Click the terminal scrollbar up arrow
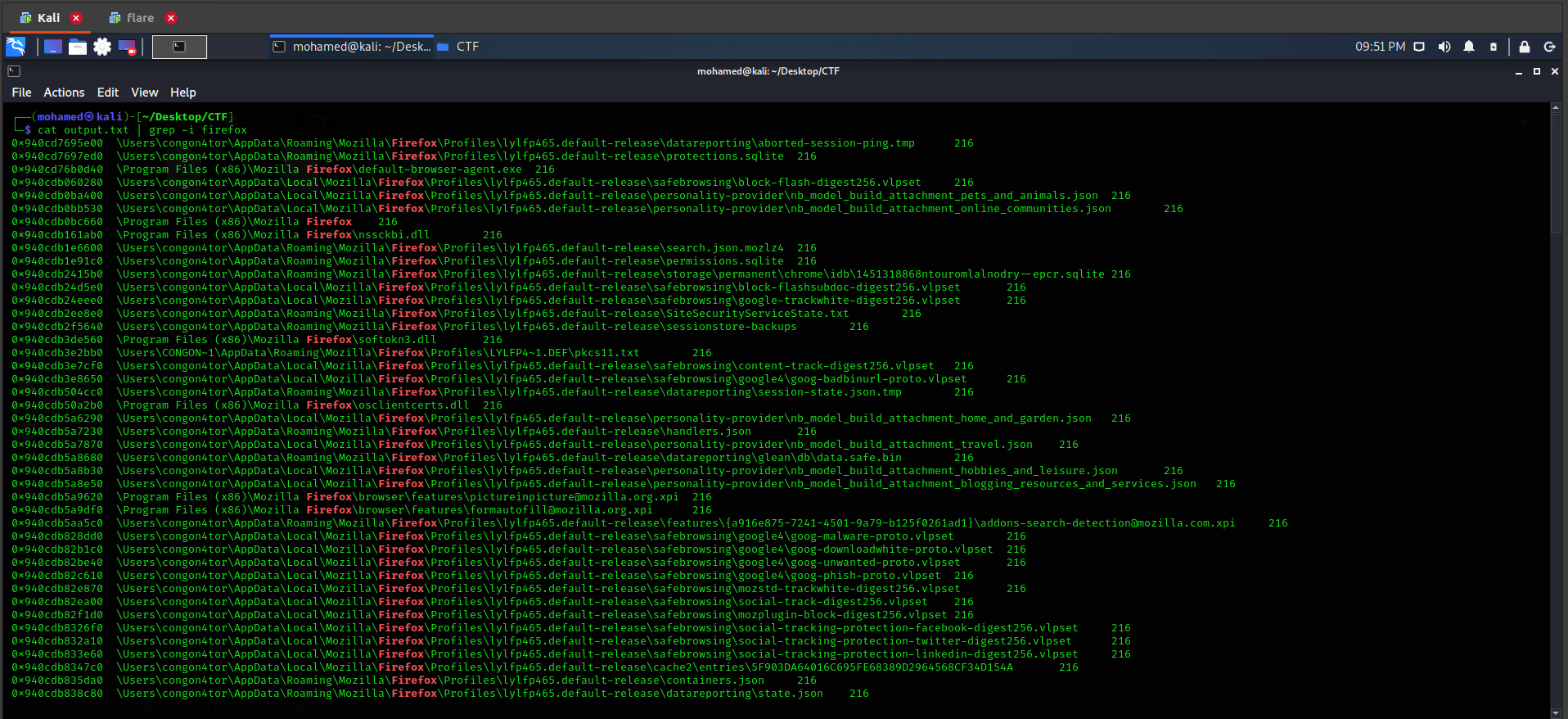Screen dimensions: 1568x719 click(x=1557, y=107)
